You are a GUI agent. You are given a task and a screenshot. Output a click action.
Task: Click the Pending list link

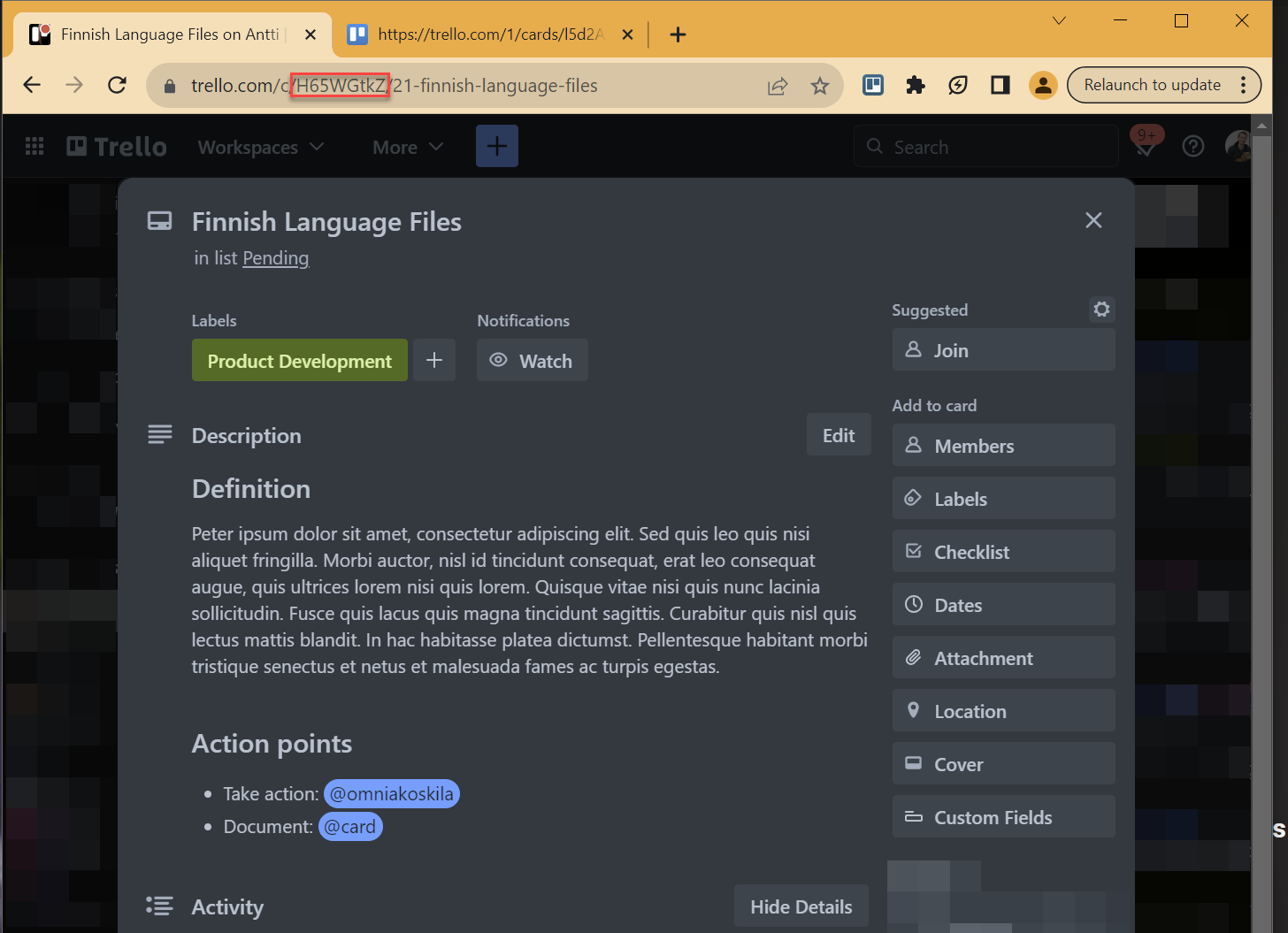coord(276,258)
